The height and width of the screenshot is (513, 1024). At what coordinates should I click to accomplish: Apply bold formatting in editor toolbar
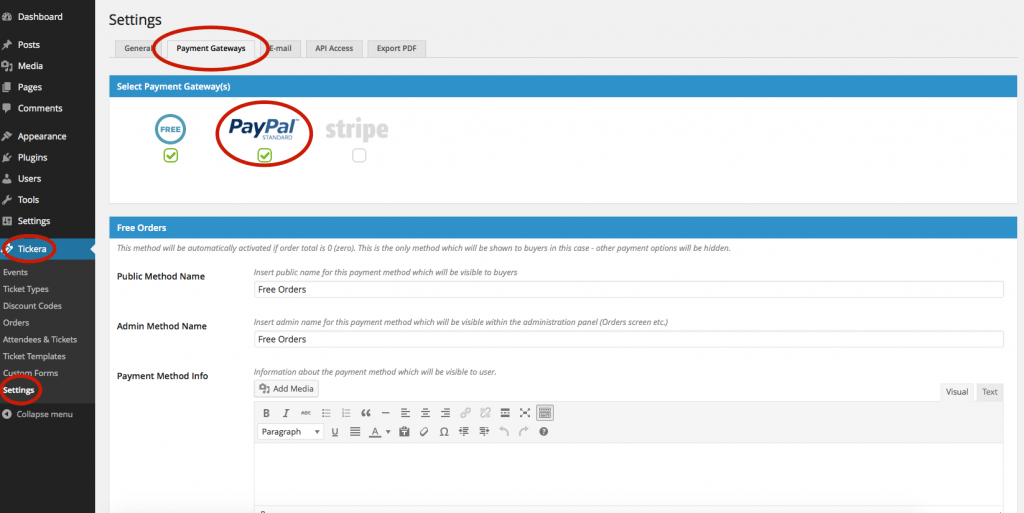[x=266, y=413]
